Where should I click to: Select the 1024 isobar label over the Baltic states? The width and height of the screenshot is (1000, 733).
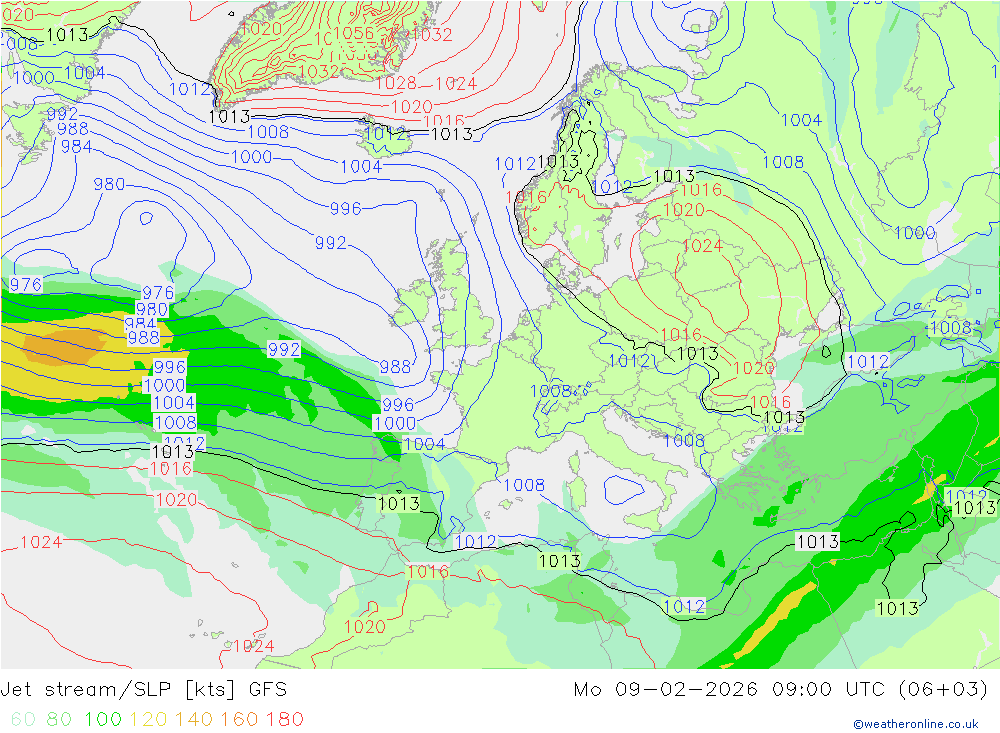[702, 246]
